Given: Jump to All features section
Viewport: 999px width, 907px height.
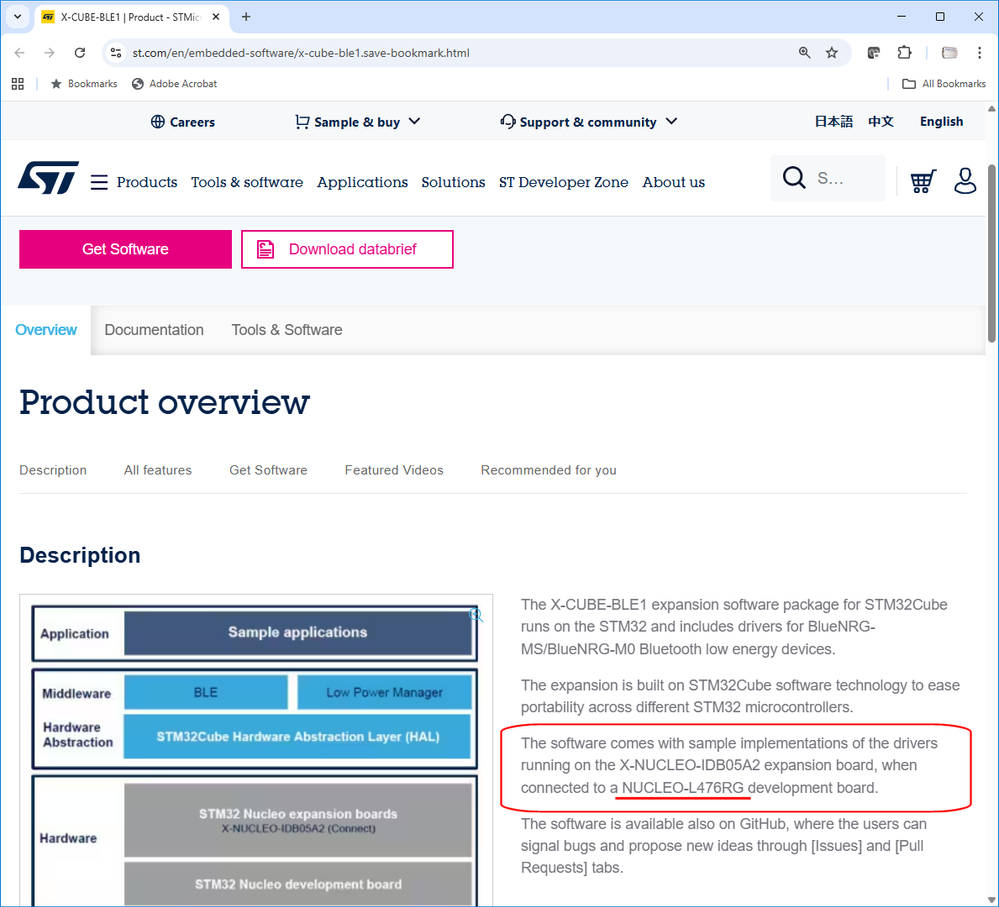Looking at the screenshot, I should [x=158, y=470].
